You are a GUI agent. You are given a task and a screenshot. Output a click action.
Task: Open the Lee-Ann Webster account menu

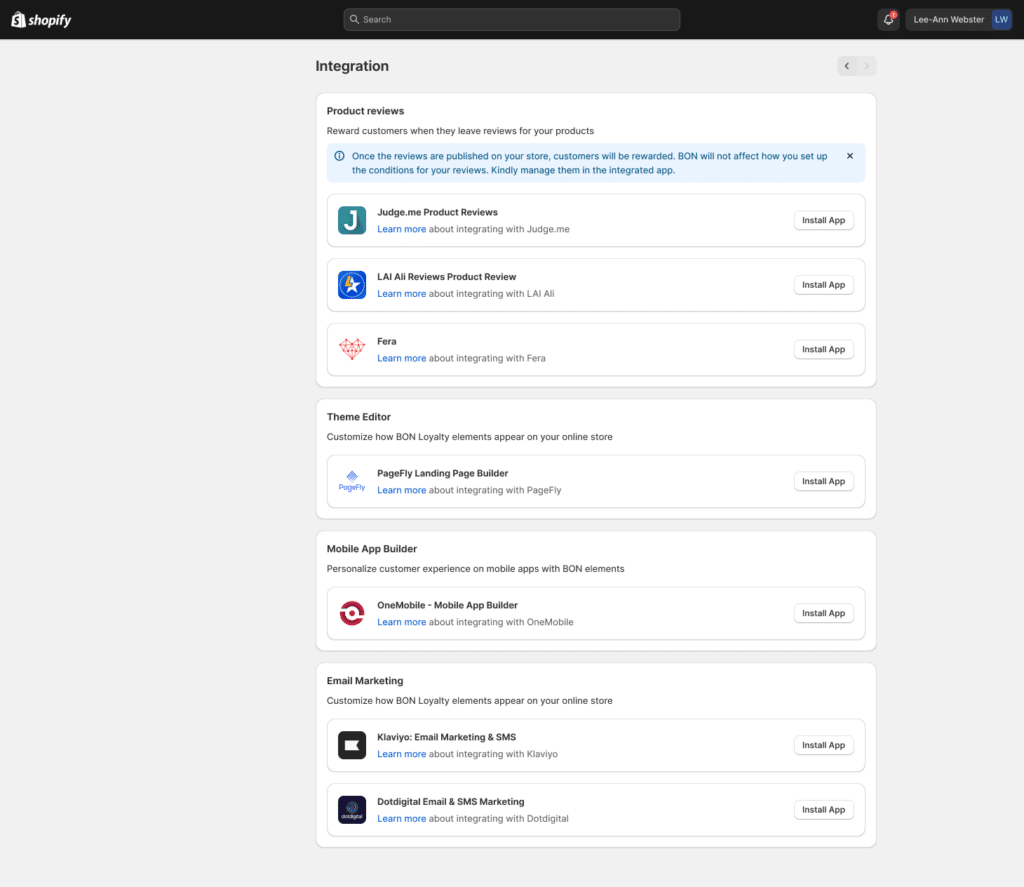pyautogui.click(x=958, y=20)
